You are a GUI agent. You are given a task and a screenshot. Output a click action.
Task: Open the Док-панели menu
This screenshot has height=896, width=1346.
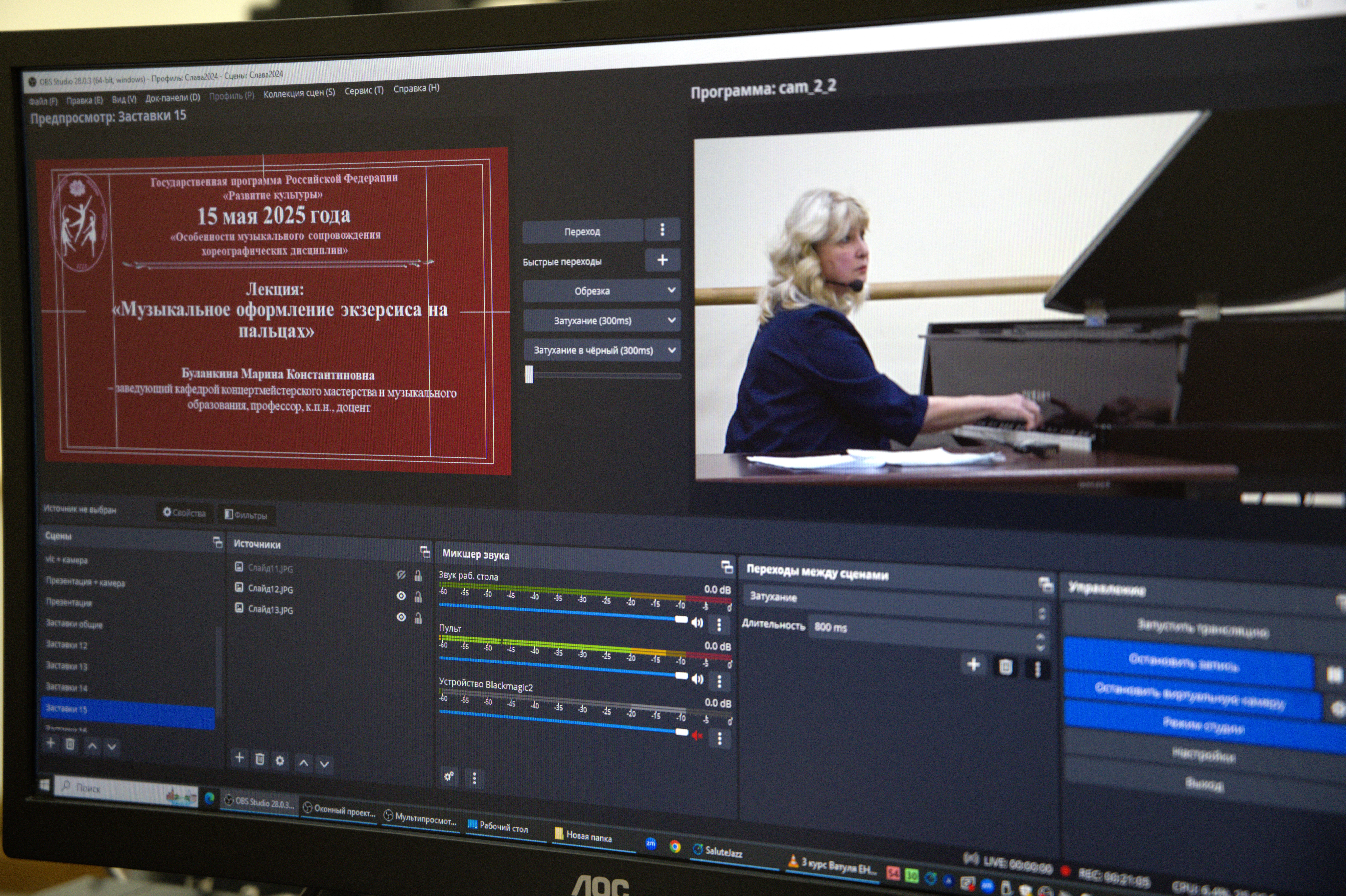click(x=173, y=98)
